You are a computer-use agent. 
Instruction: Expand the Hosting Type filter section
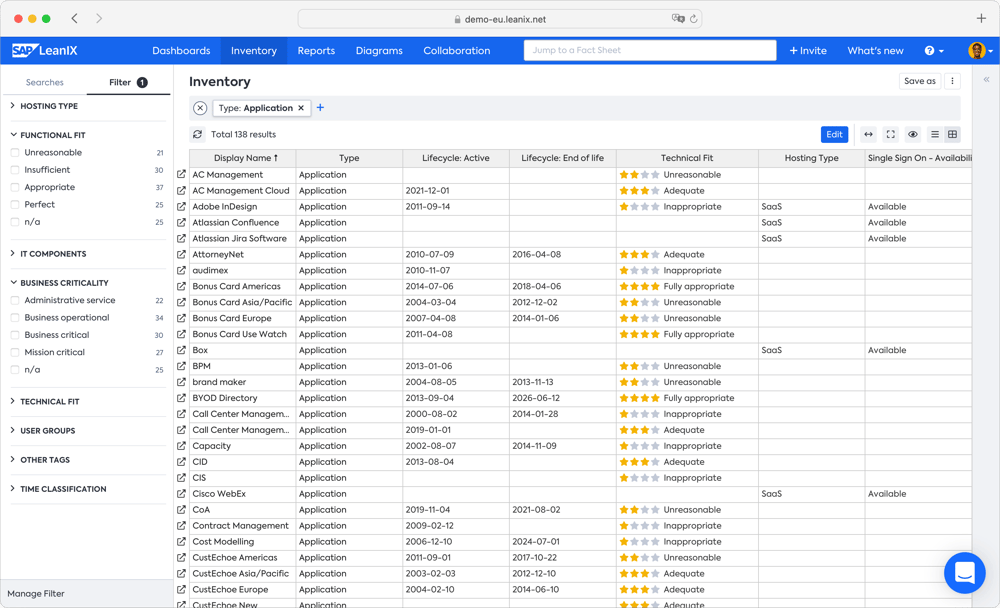(x=48, y=106)
